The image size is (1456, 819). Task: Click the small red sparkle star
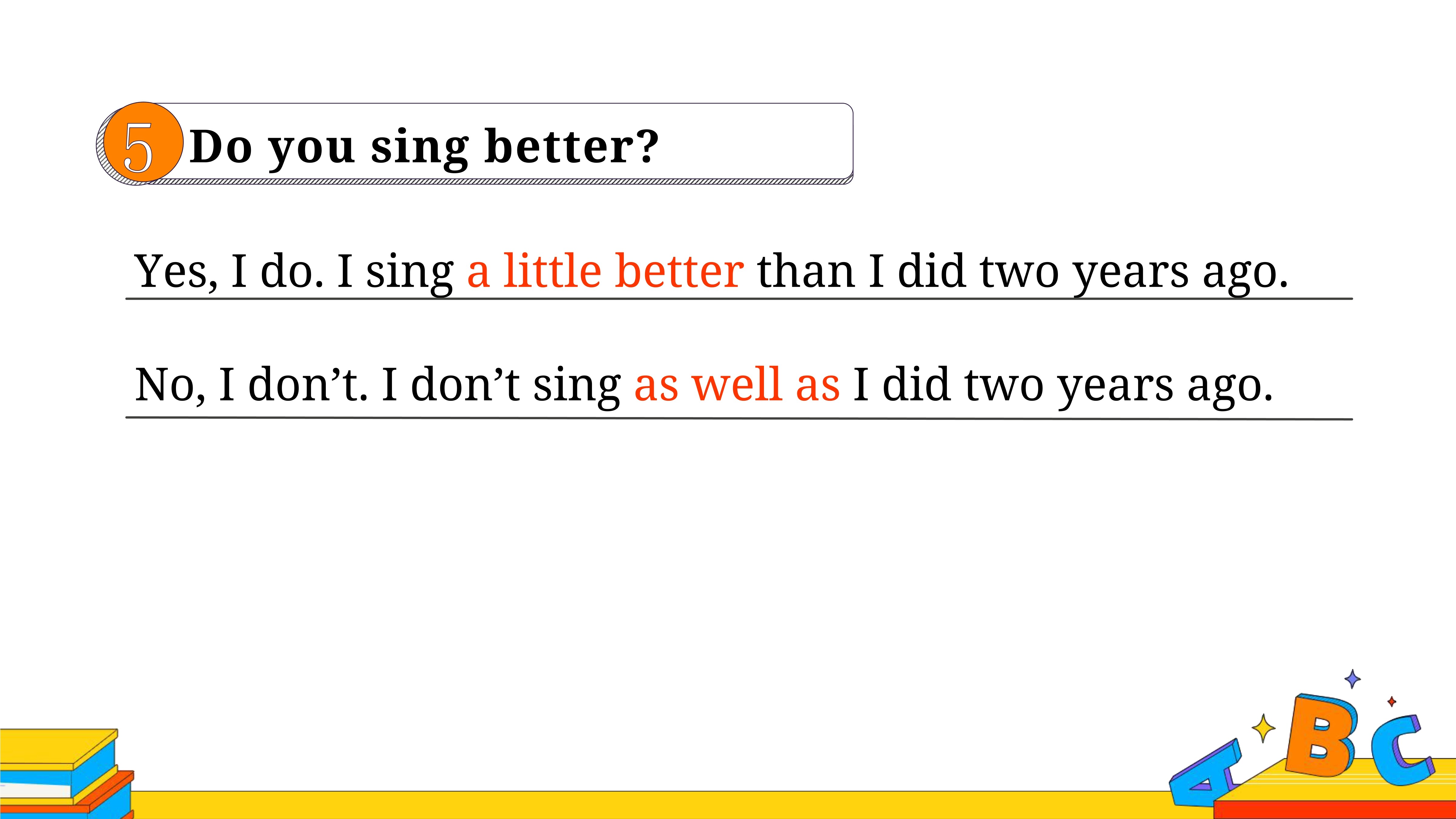pos(1392,701)
